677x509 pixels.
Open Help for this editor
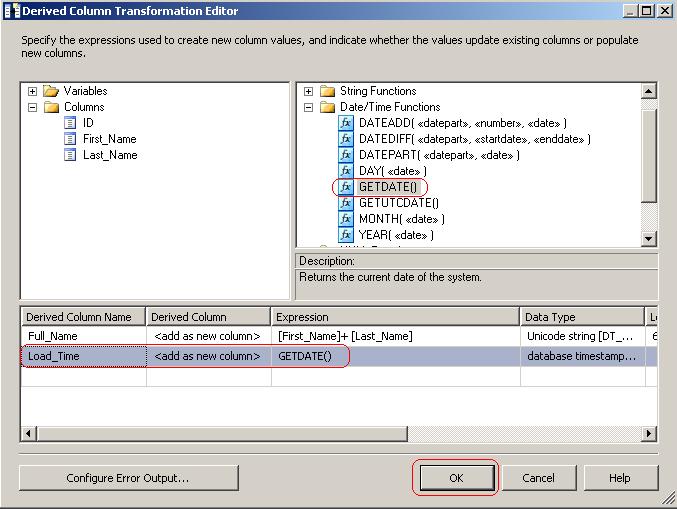[x=620, y=477]
